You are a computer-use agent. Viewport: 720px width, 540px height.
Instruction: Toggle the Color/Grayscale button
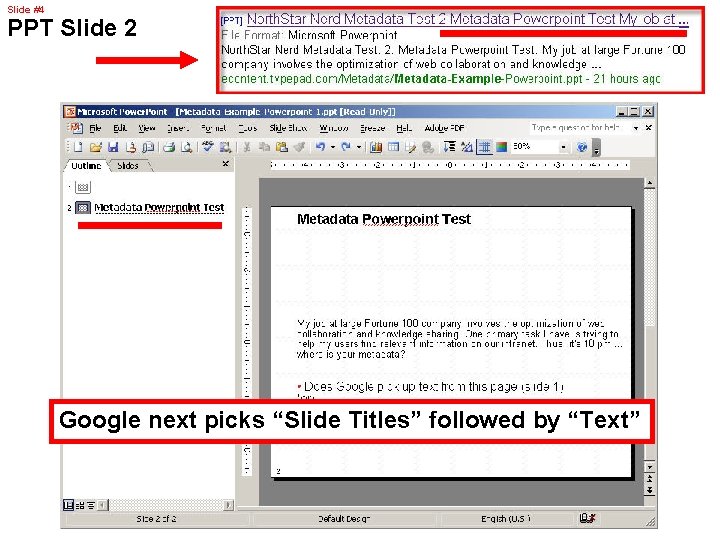coord(501,147)
